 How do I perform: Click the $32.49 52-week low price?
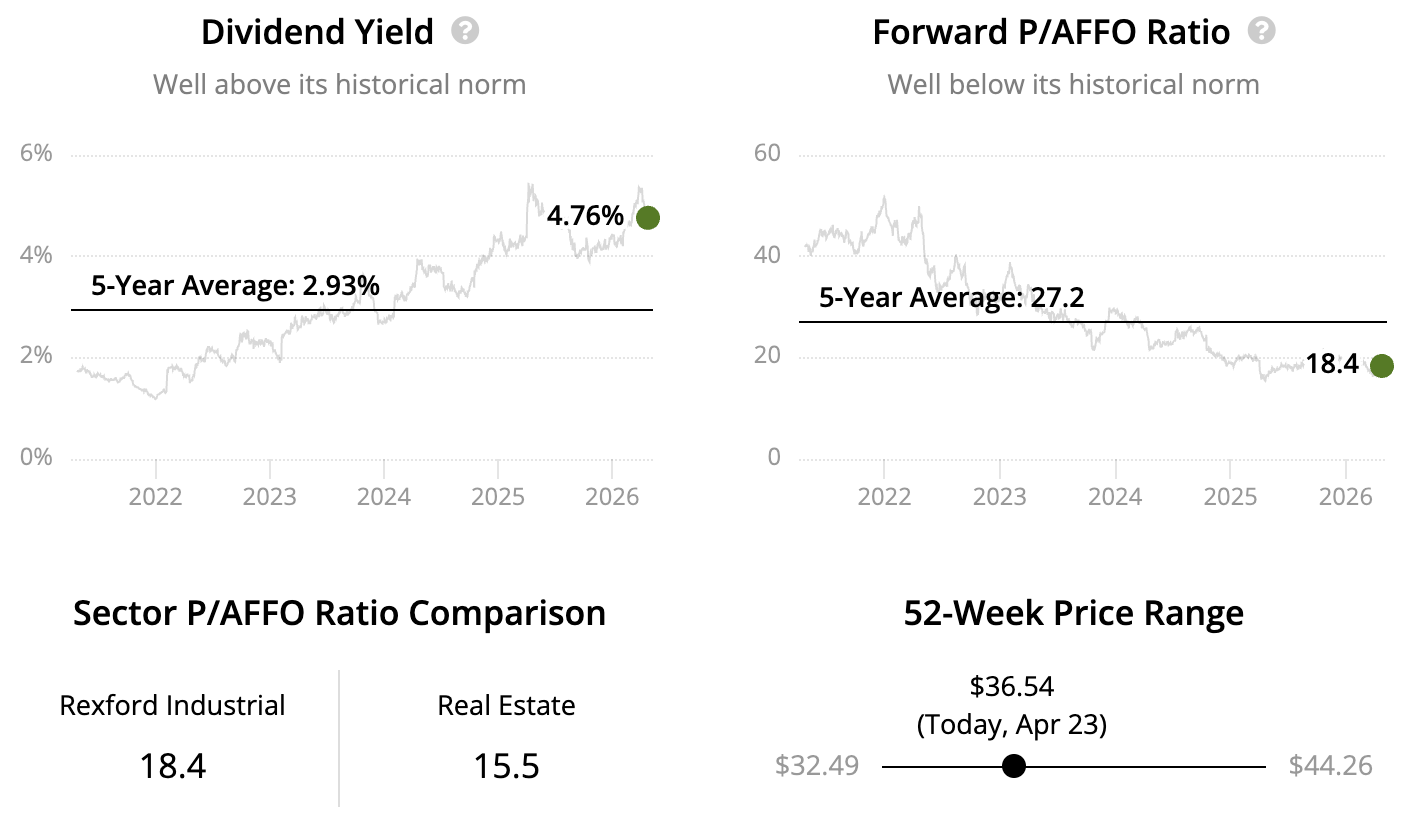(x=816, y=766)
